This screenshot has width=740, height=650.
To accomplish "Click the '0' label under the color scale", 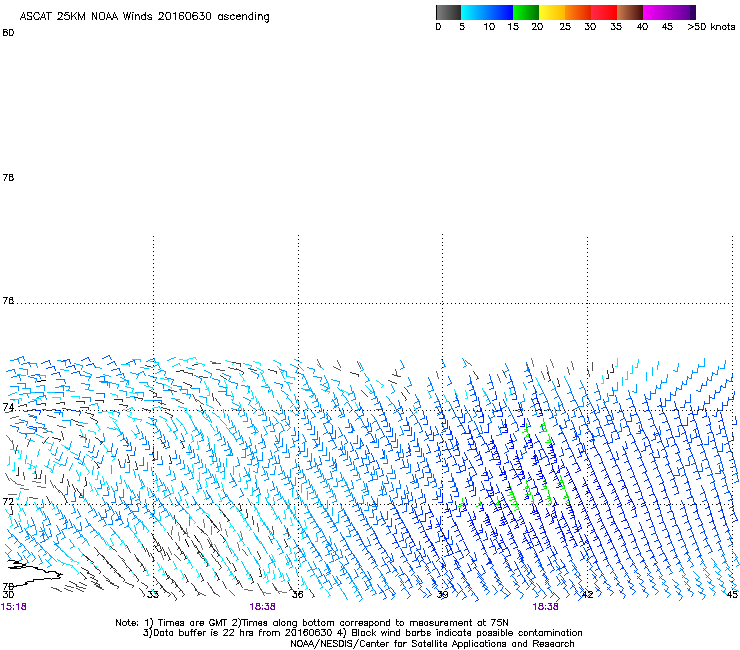I will tap(438, 27).
